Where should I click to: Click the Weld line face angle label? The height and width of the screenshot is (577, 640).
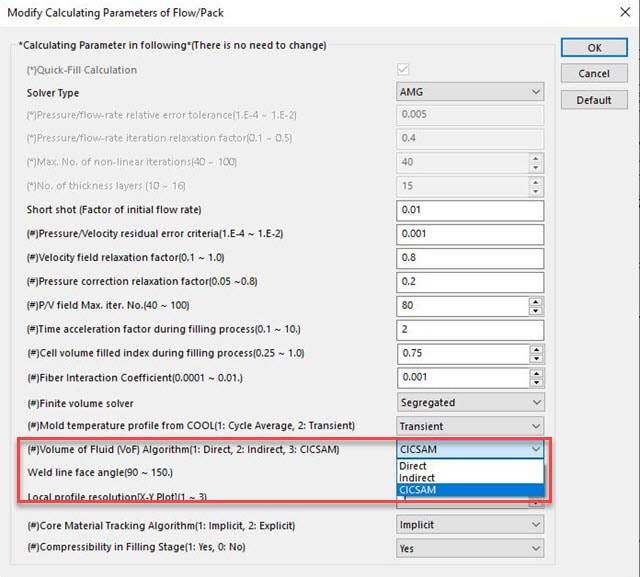pos(100,473)
